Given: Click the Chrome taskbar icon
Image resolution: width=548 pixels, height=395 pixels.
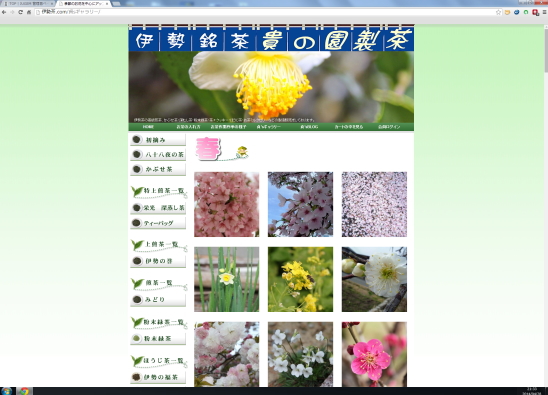Looking at the screenshot, I should coord(24,391).
